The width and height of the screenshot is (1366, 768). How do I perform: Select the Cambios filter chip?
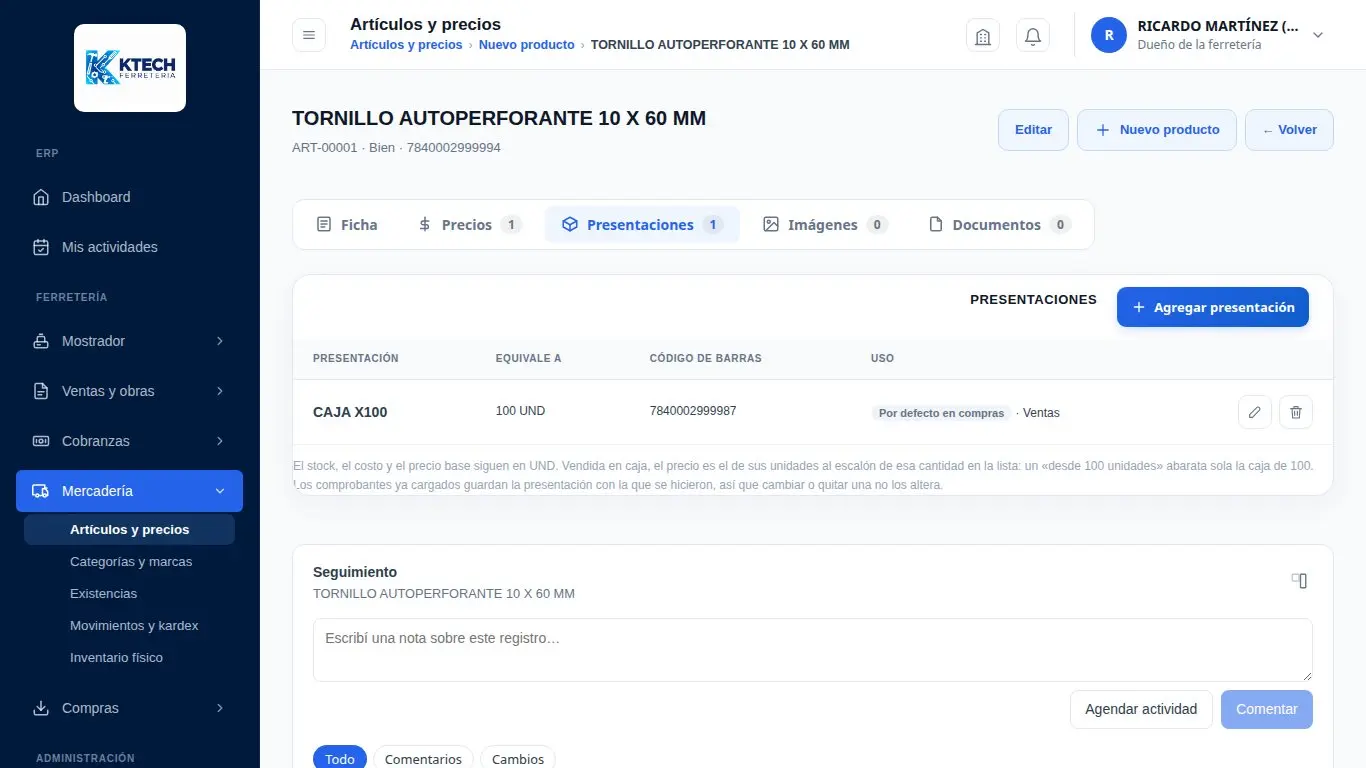518,759
